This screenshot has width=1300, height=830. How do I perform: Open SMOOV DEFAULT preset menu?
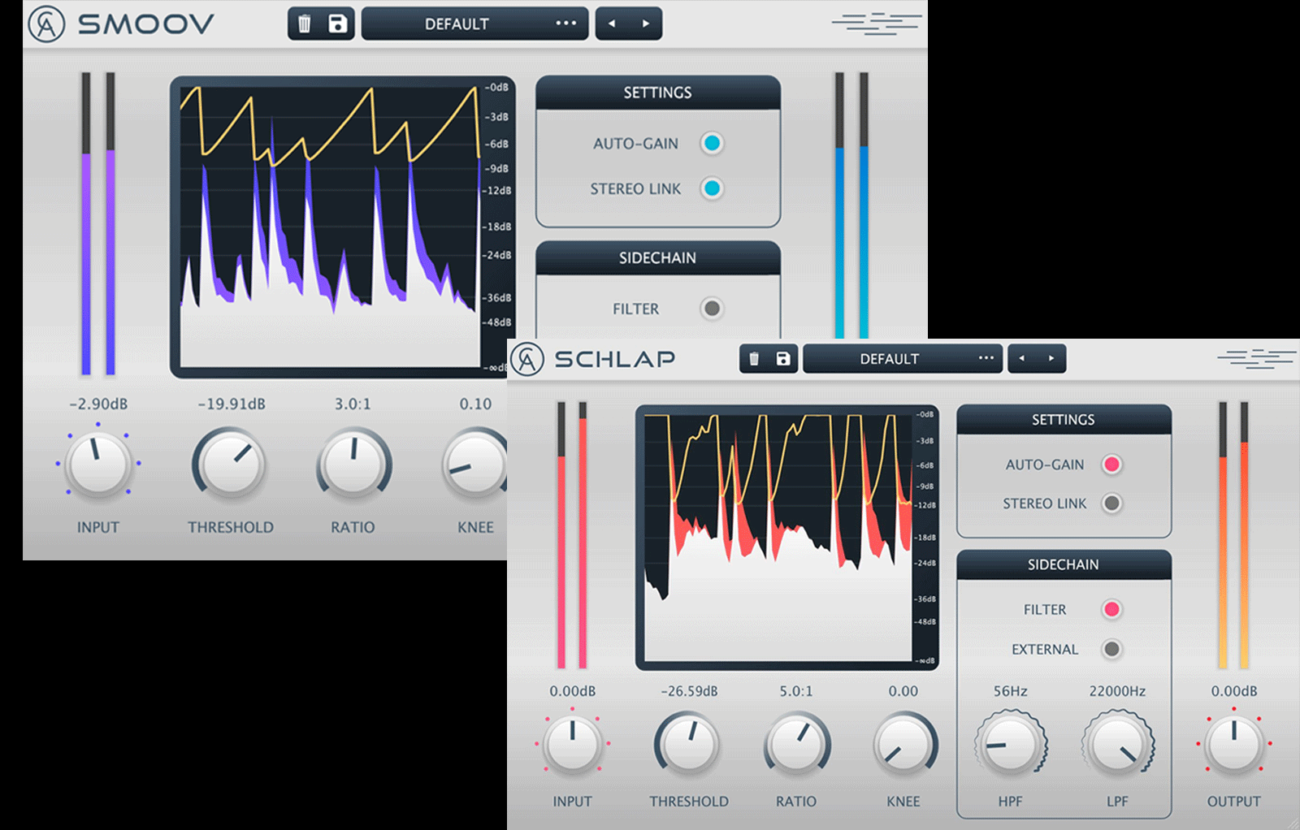pos(475,24)
